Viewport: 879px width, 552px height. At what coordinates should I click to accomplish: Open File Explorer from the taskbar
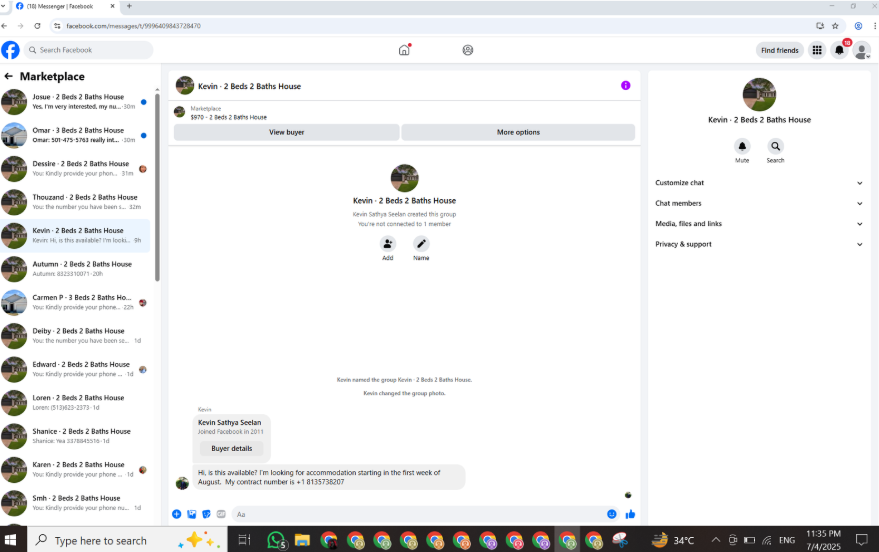pyautogui.click(x=302, y=540)
